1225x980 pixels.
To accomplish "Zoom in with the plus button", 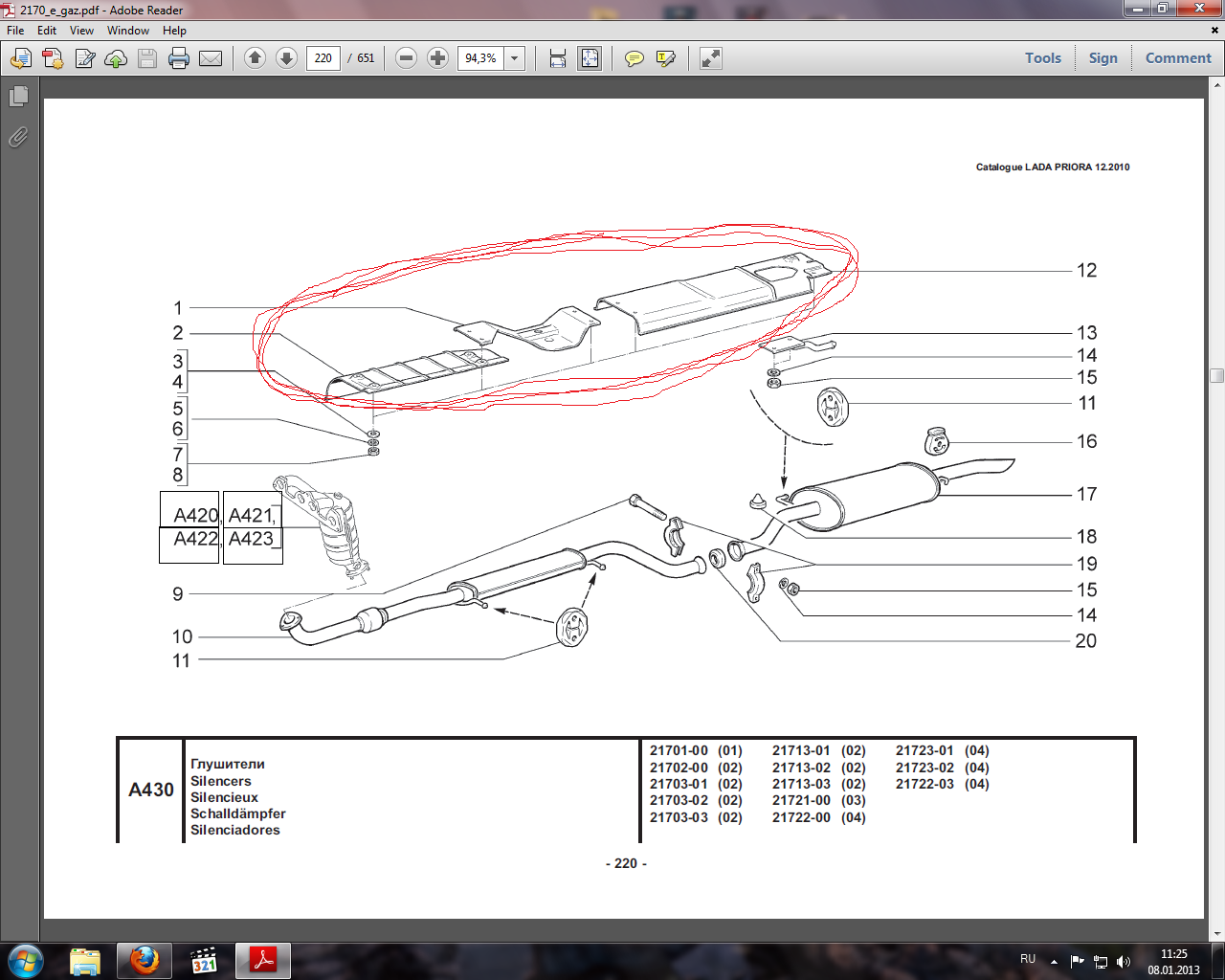I will coord(437,57).
